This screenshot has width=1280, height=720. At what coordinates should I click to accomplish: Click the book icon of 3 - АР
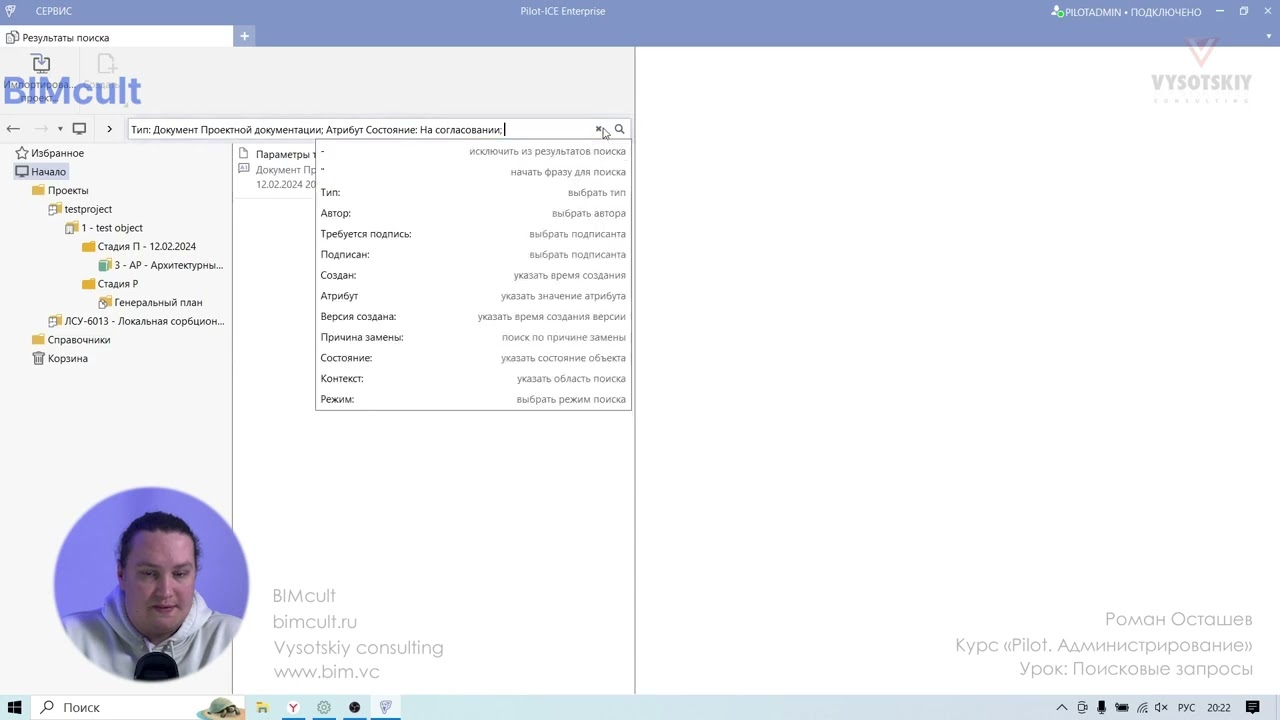(105, 265)
